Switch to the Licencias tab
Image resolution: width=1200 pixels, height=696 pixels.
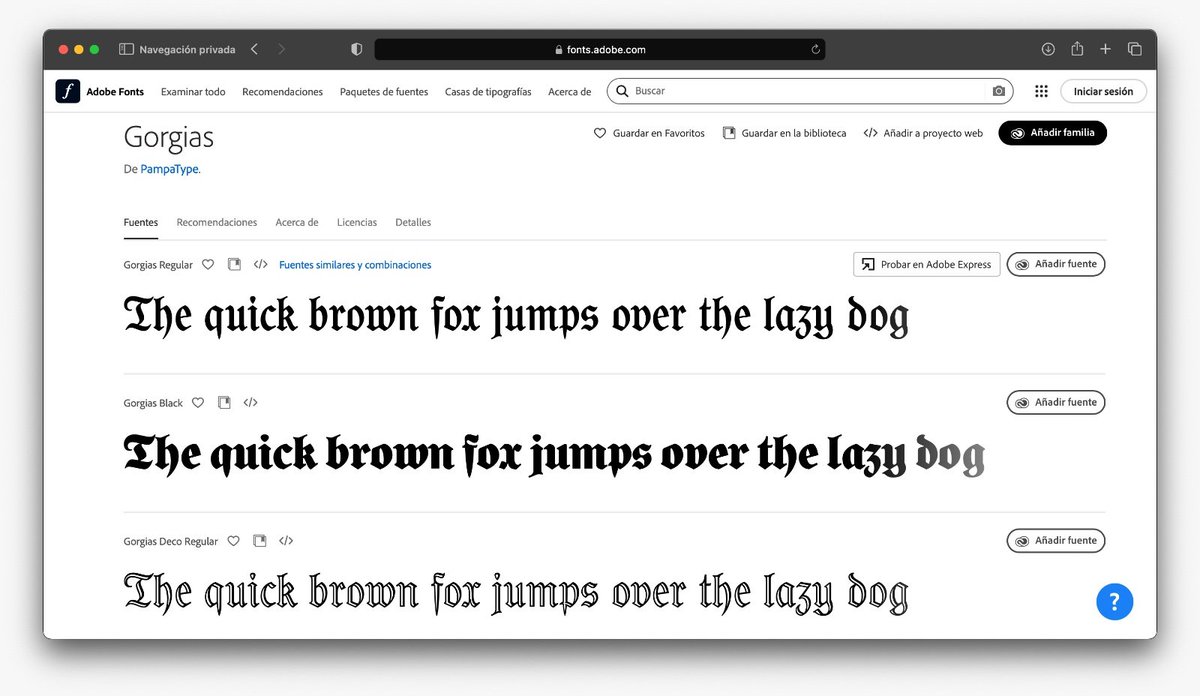(x=357, y=222)
